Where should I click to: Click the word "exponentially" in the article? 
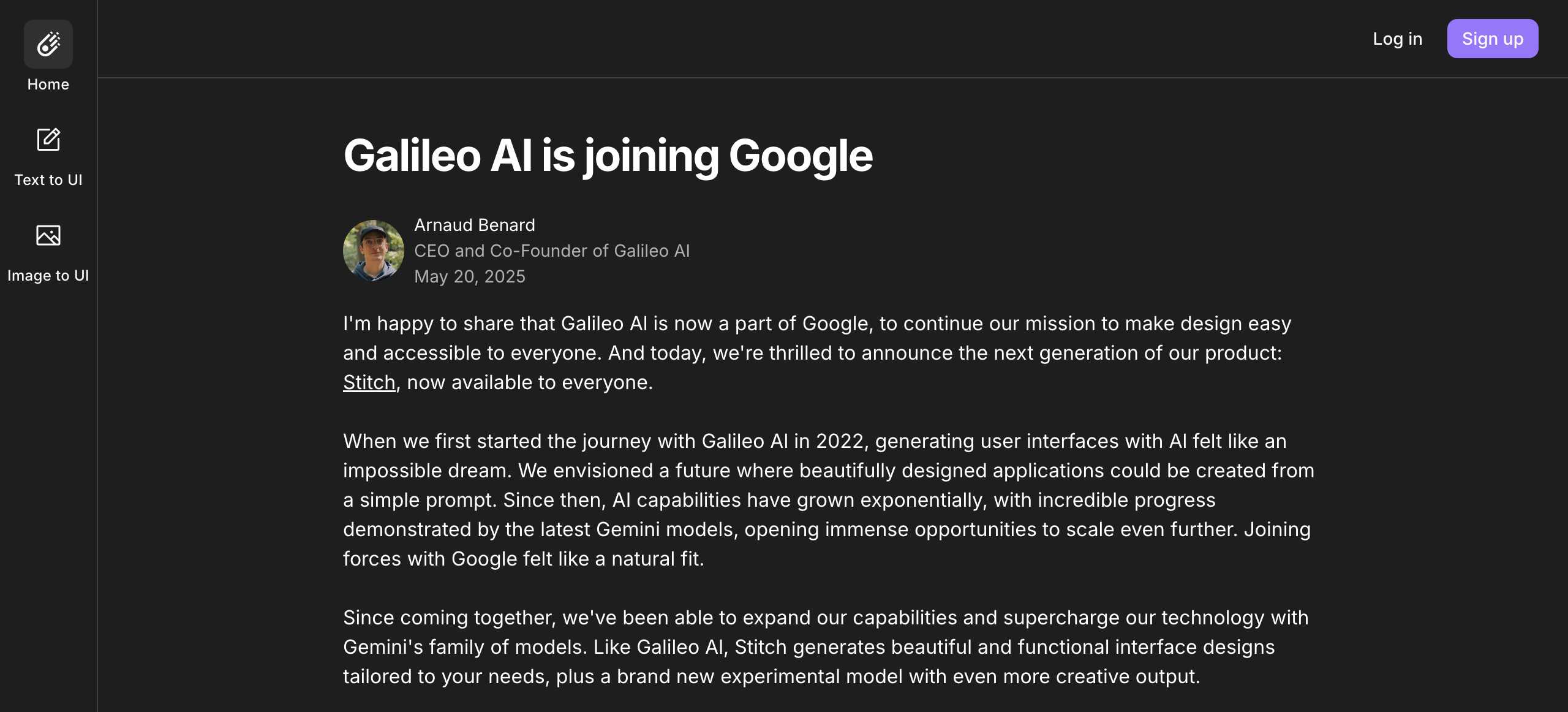coord(924,500)
